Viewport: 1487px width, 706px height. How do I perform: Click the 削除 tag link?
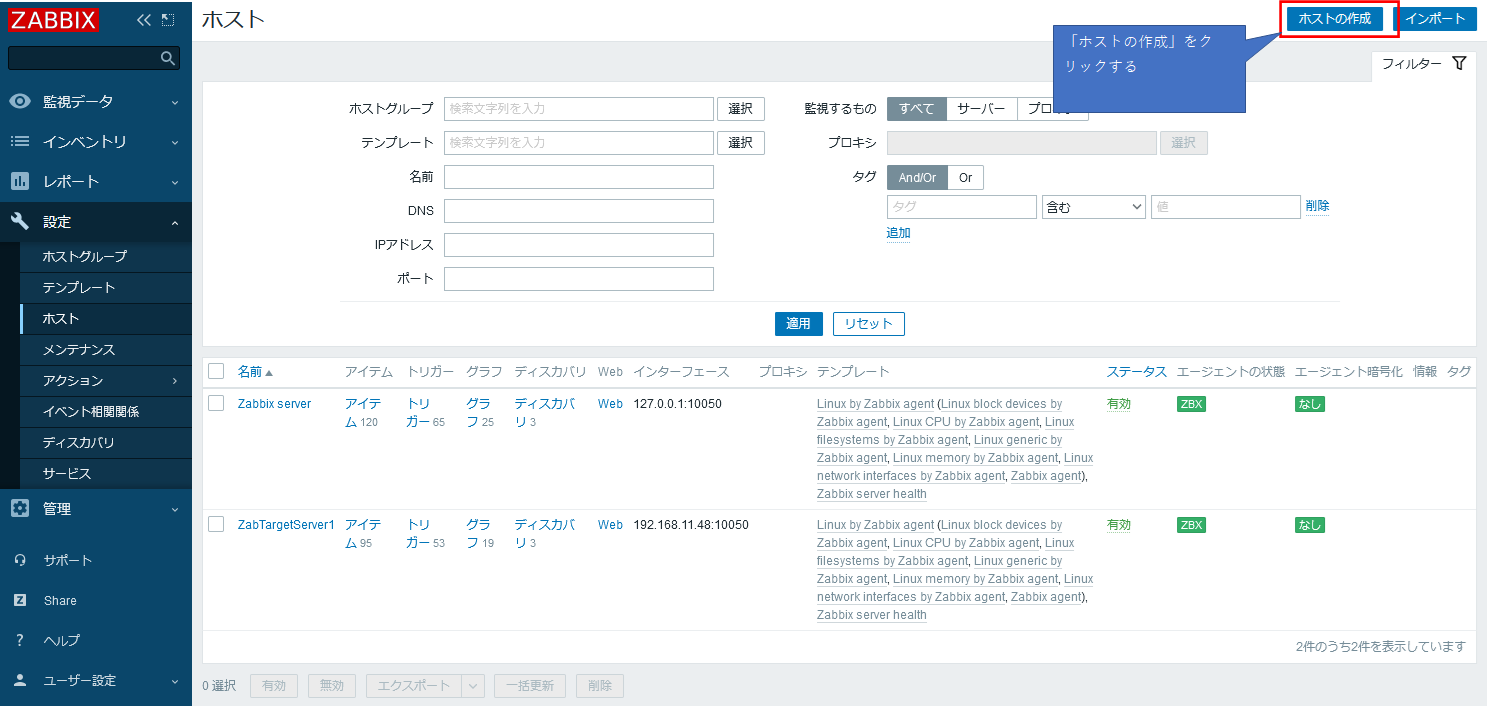click(x=1317, y=206)
